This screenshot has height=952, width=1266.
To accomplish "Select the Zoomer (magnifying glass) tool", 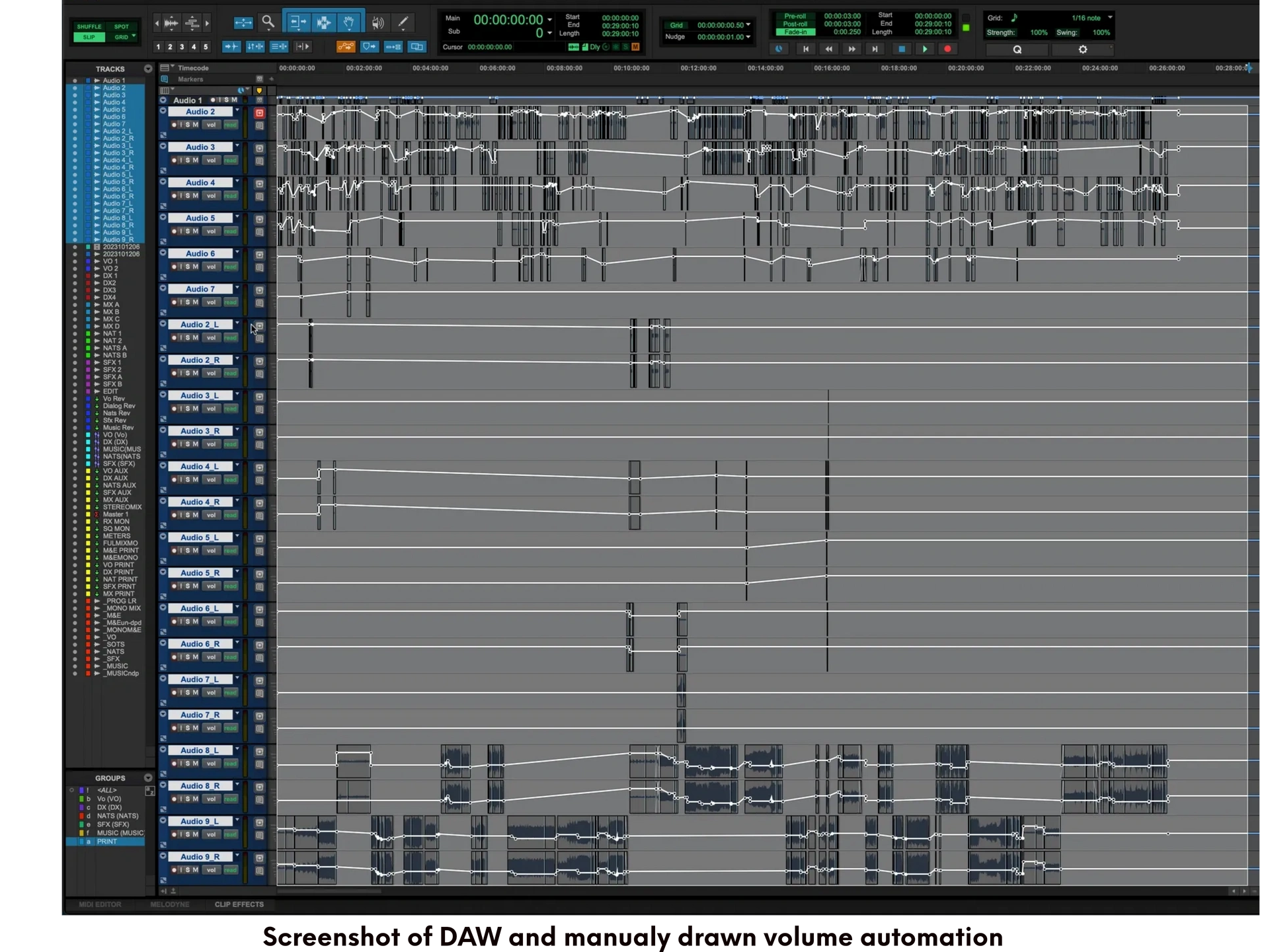I will click(x=268, y=22).
